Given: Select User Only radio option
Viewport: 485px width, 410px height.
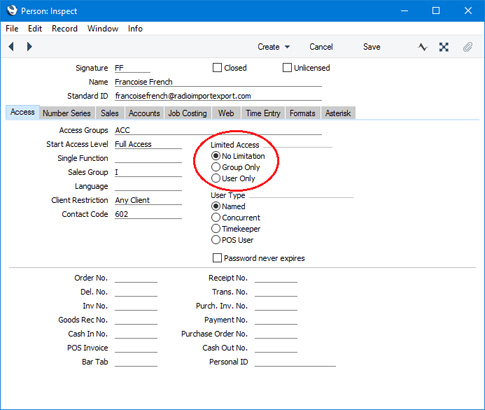Looking at the screenshot, I should [216, 178].
